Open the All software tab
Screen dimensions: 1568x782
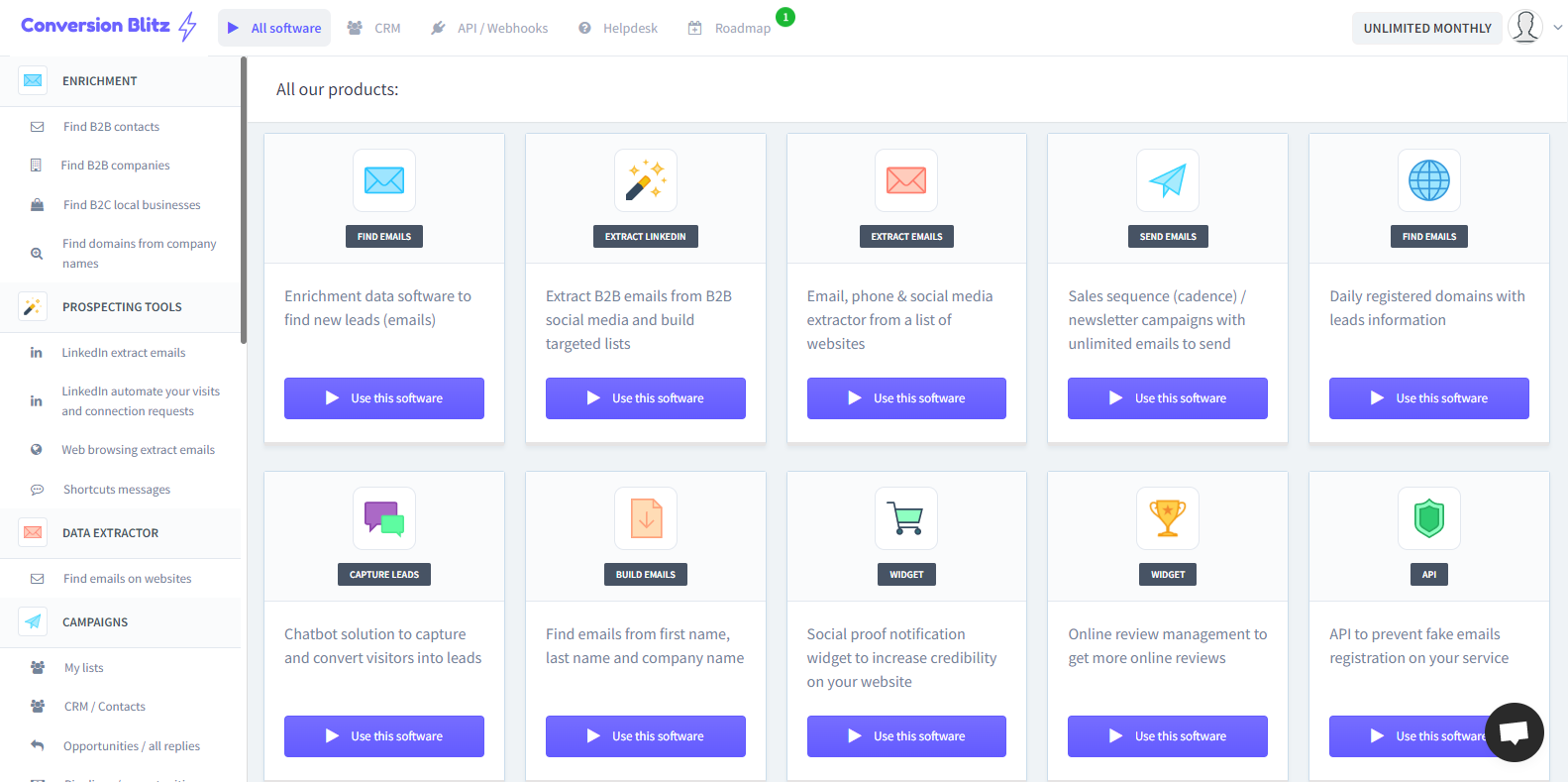[x=274, y=28]
